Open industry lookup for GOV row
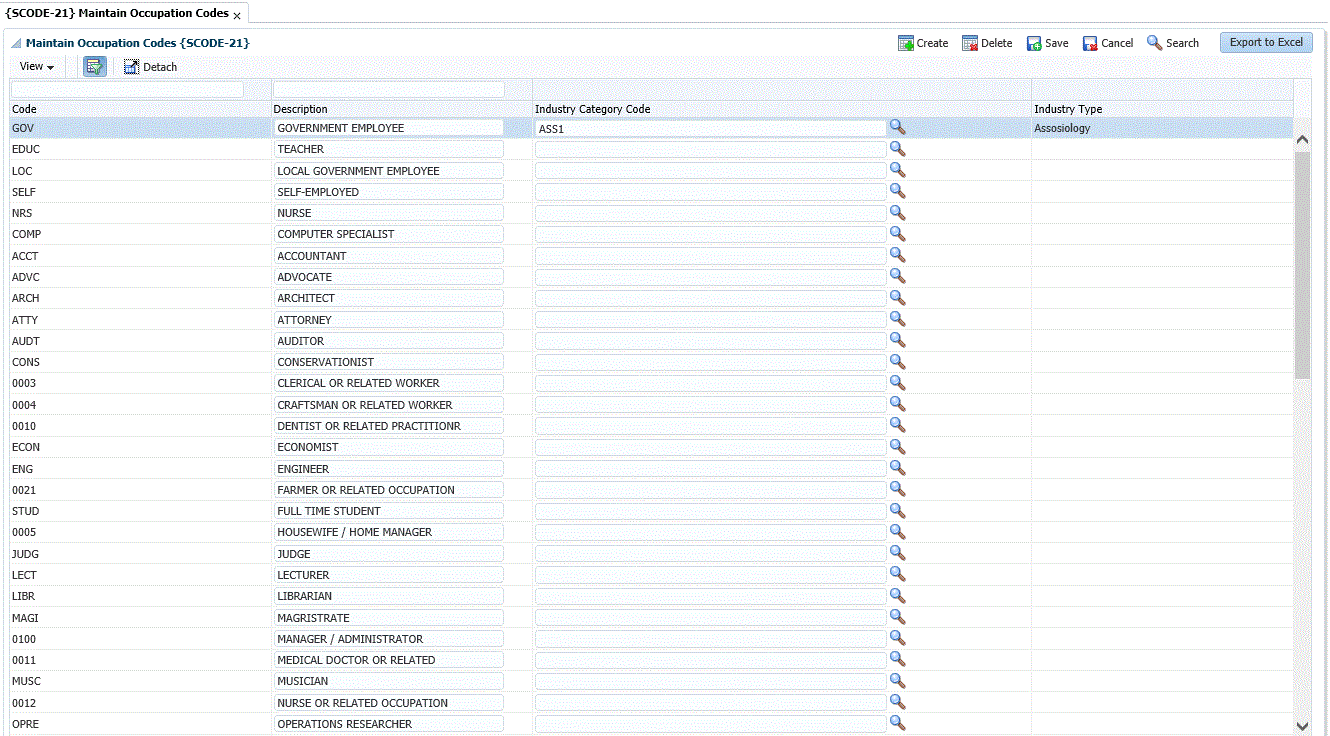The height and width of the screenshot is (736, 1330). click(x=897, y=127)
